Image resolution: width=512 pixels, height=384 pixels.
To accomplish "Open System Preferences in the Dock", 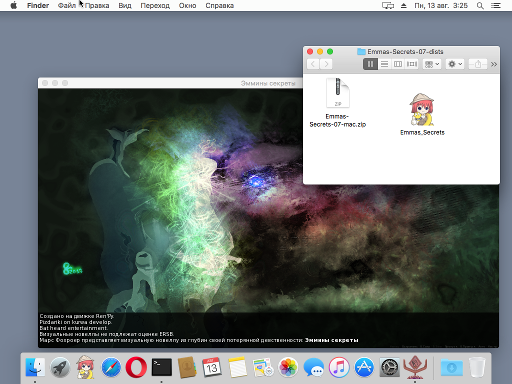I will tap(389, 367).
